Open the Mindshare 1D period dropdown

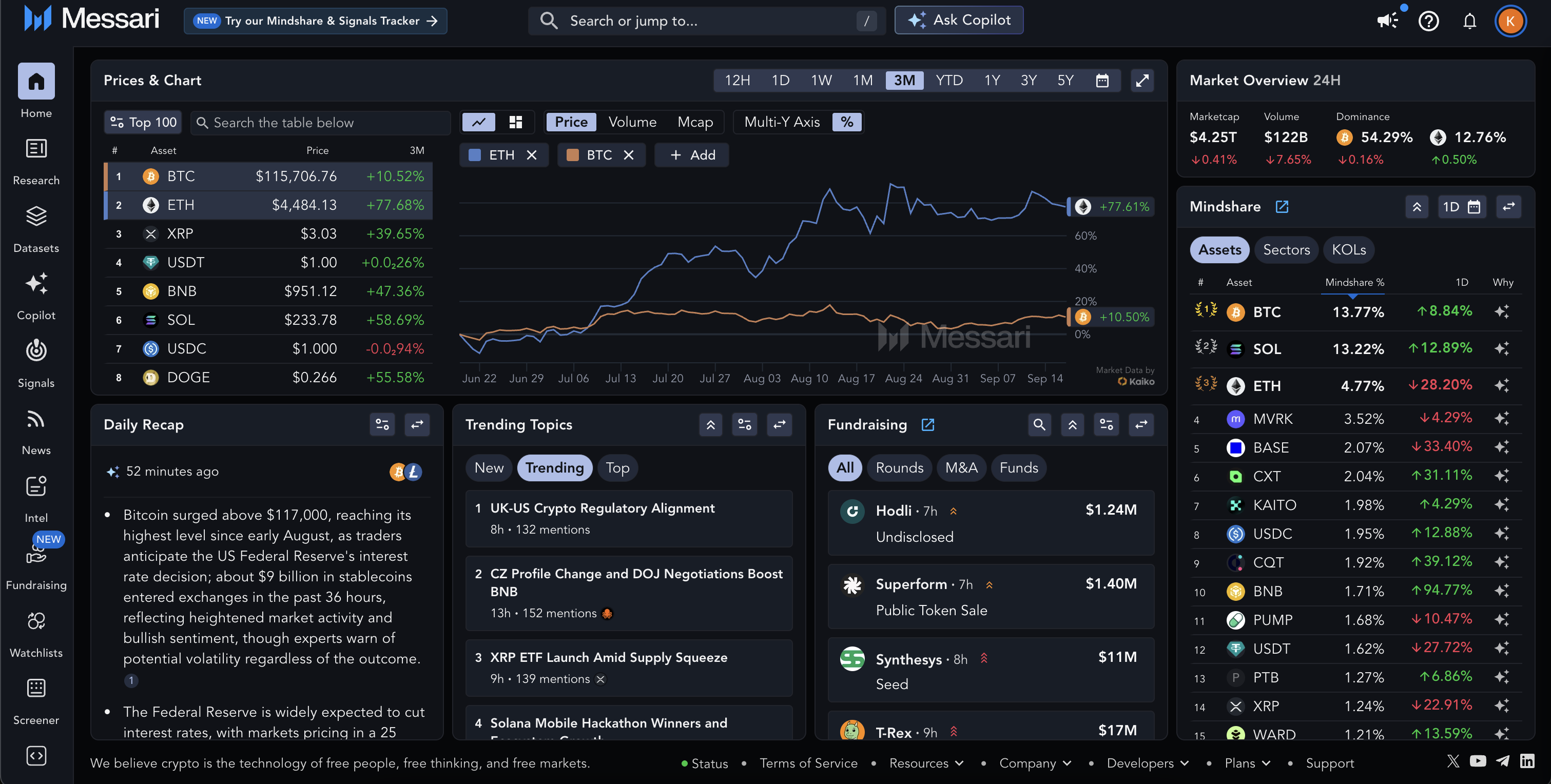click(1461, 207)
